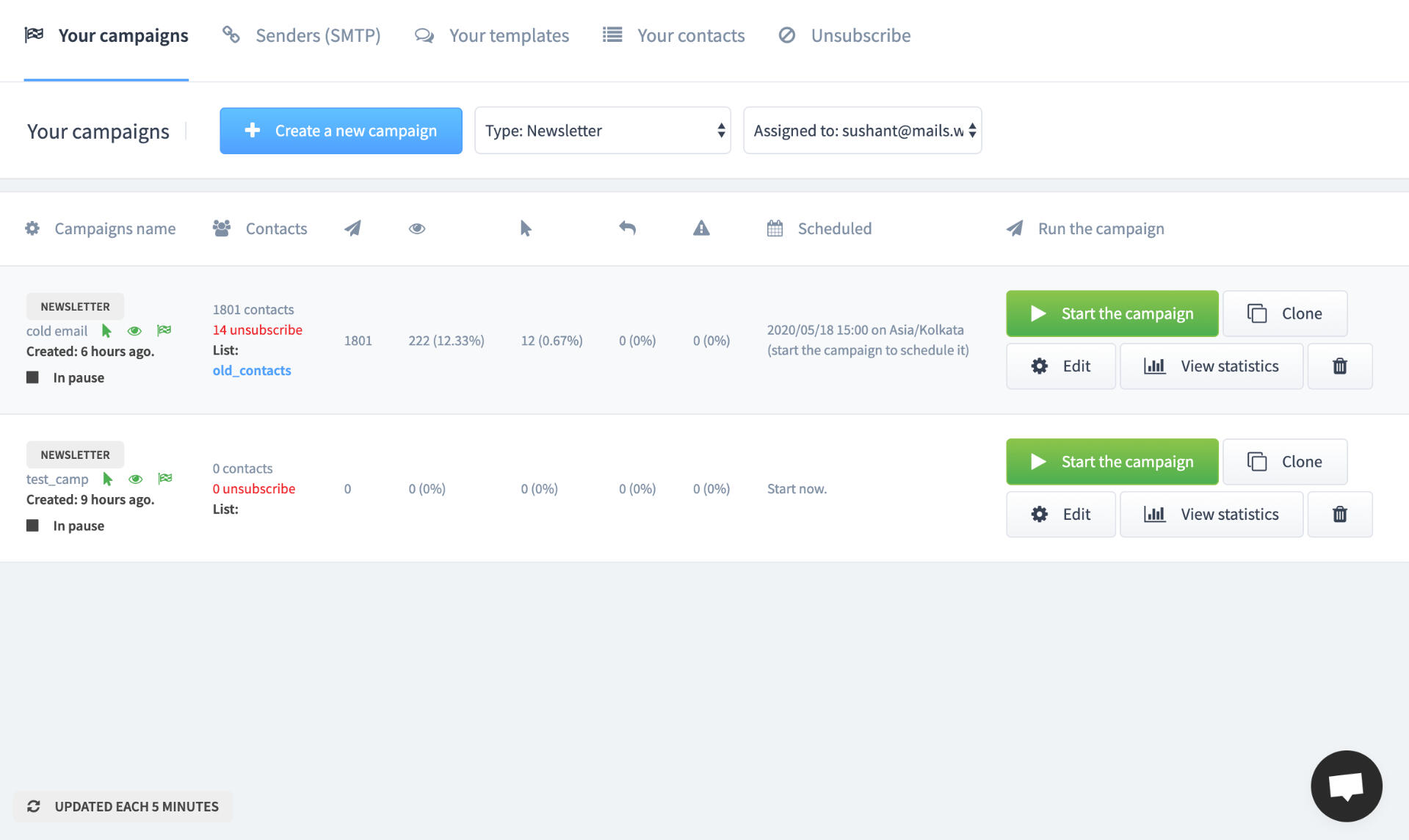This screenshot has width=1409, height=840.
Task: Delete the cold email campaign via trash icon
Action: 1339,366
